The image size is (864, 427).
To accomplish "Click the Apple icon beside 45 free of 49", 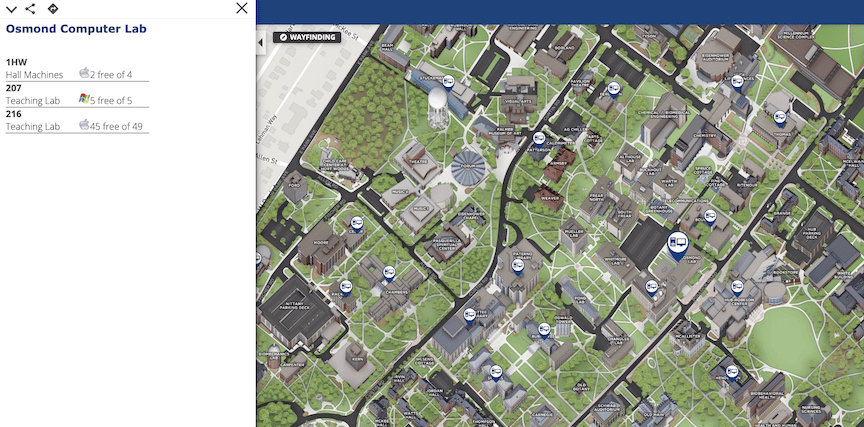I will point(84,125).
